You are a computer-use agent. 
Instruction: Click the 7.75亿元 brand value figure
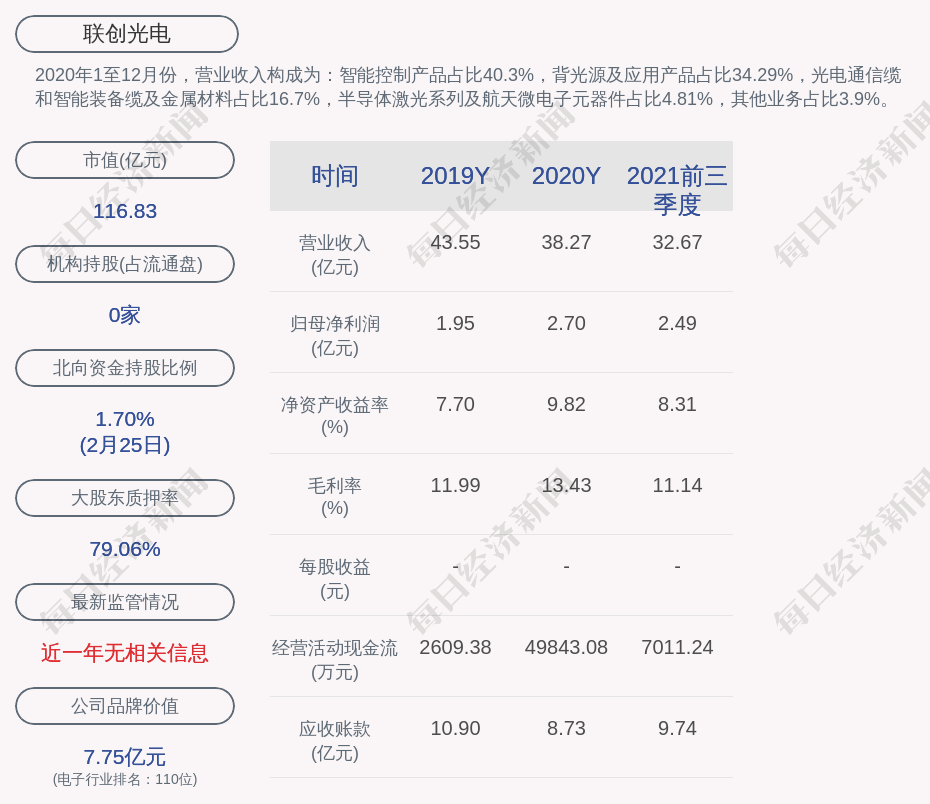coord(125,757)
